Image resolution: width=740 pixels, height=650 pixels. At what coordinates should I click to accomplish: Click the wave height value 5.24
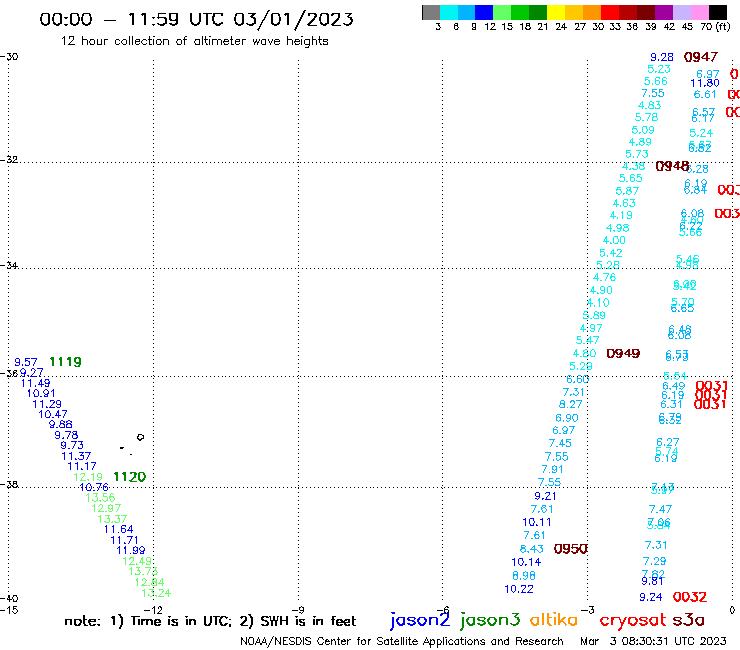pos(701,133)
